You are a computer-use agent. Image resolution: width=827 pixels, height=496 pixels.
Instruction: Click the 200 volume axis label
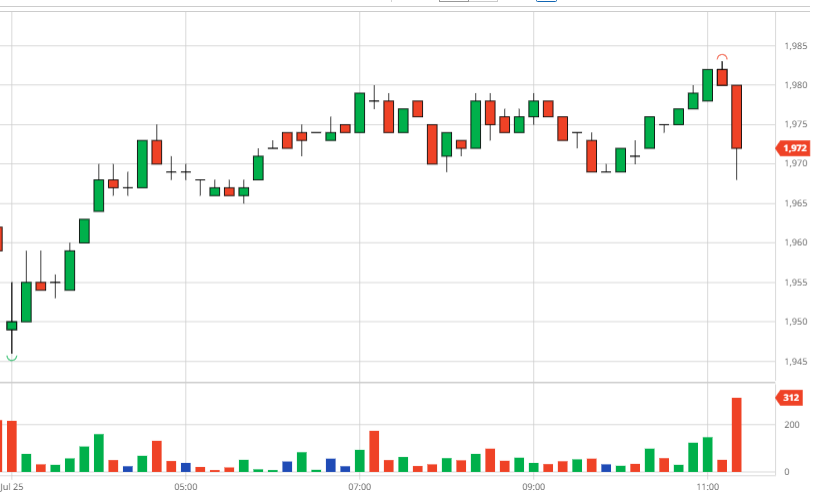[792, 425]
